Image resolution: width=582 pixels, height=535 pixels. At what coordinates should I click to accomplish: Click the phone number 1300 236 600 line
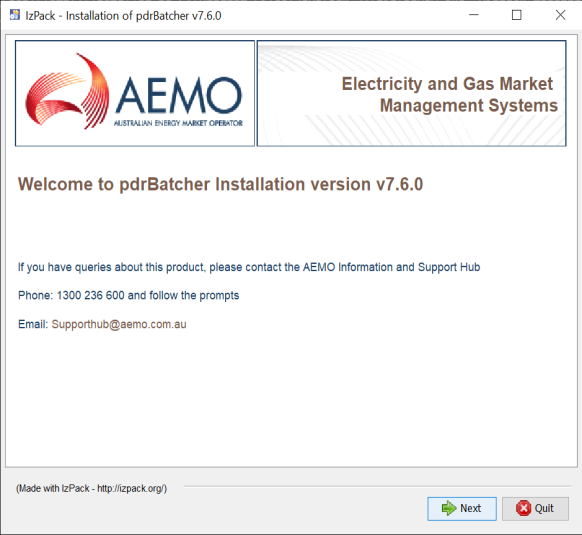(x=128, y=296)
